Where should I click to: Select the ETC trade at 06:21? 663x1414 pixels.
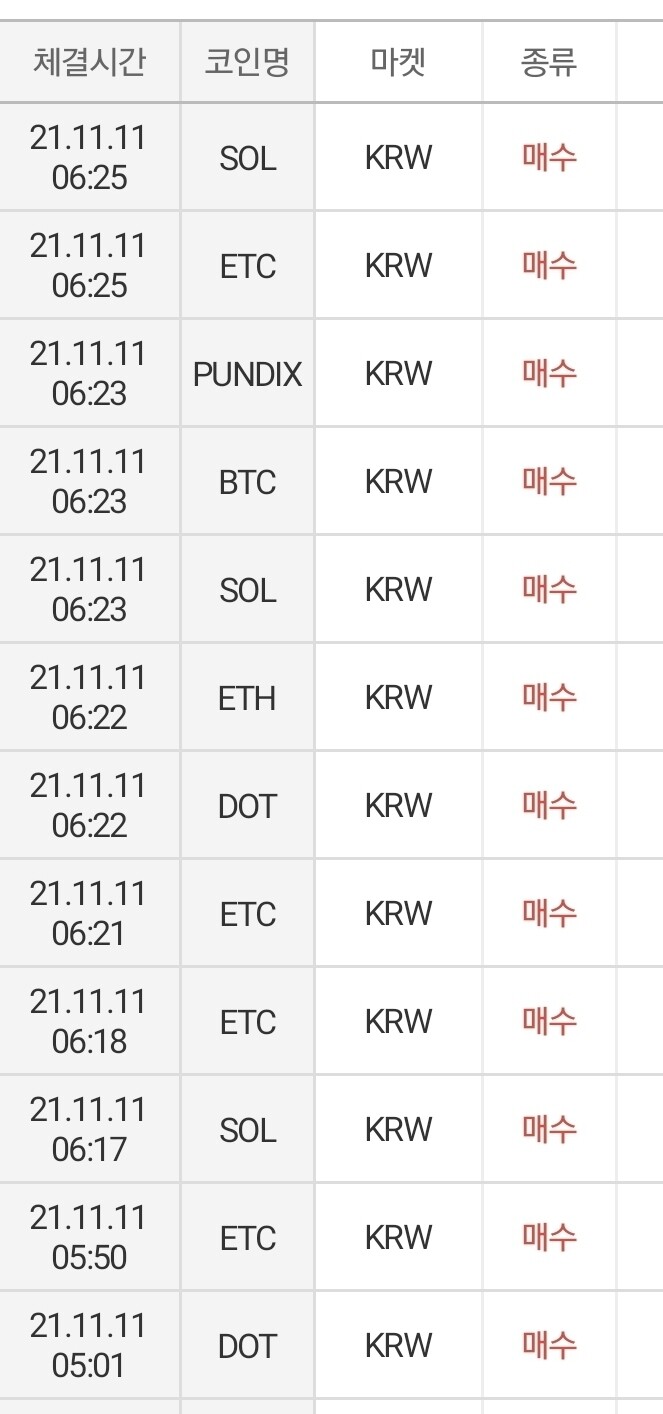coord(246,913)
